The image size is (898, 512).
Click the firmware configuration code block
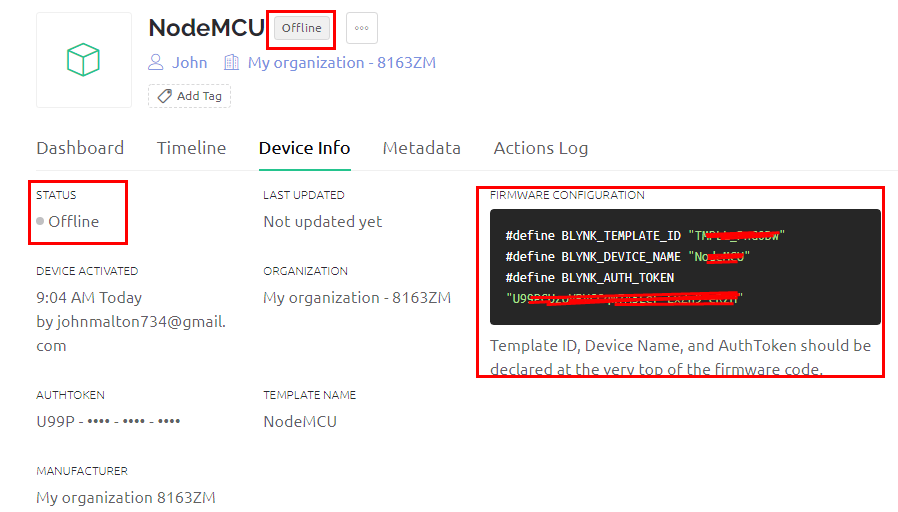click(685, 267)
